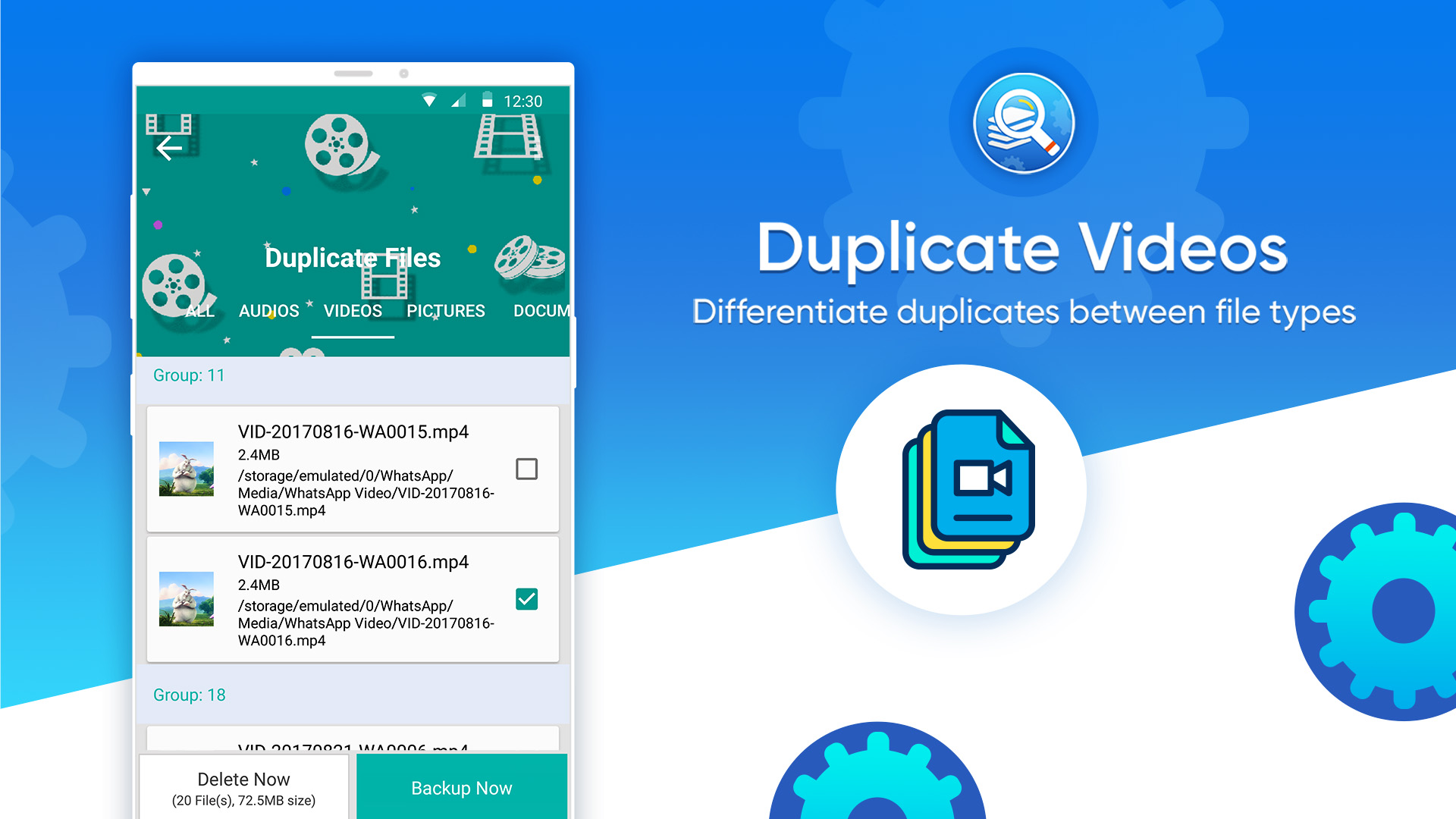Click the cellular signal icon

tap(458, 101)
